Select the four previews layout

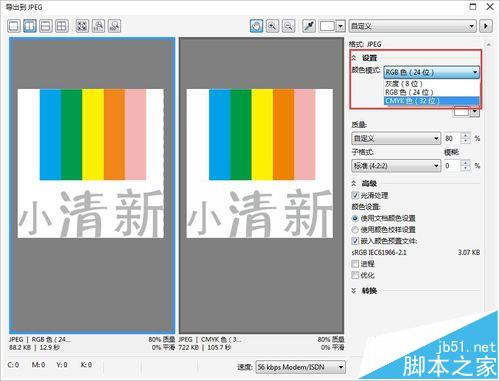pos(62,26)
